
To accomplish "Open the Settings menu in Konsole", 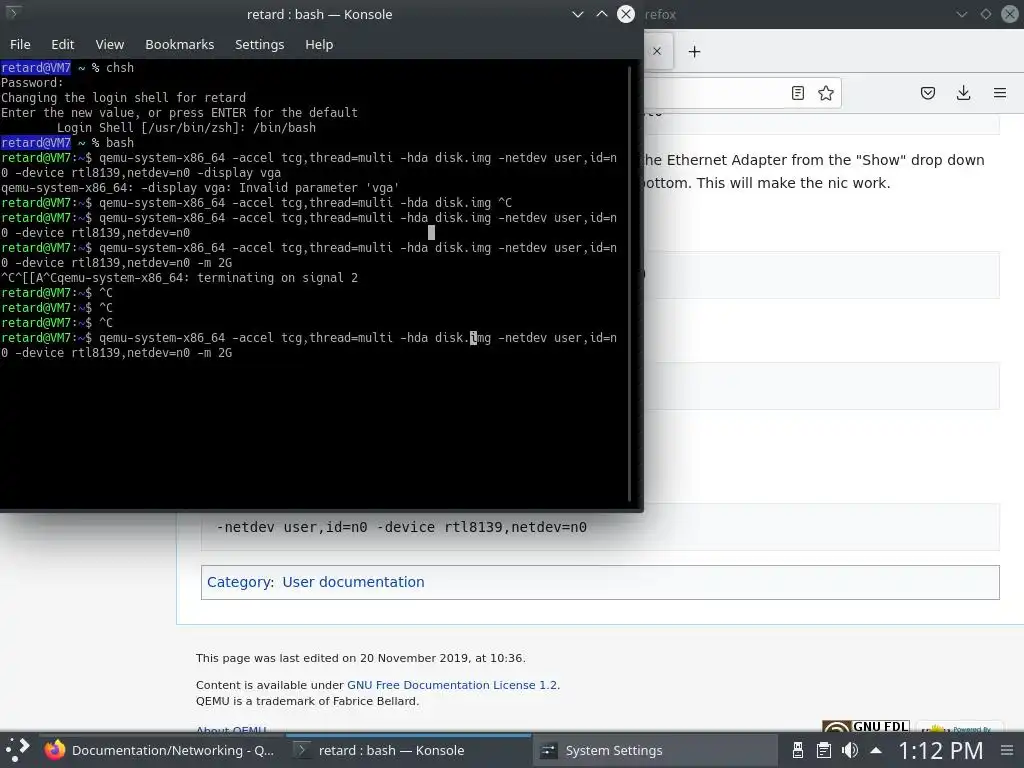I will (259, 44).
